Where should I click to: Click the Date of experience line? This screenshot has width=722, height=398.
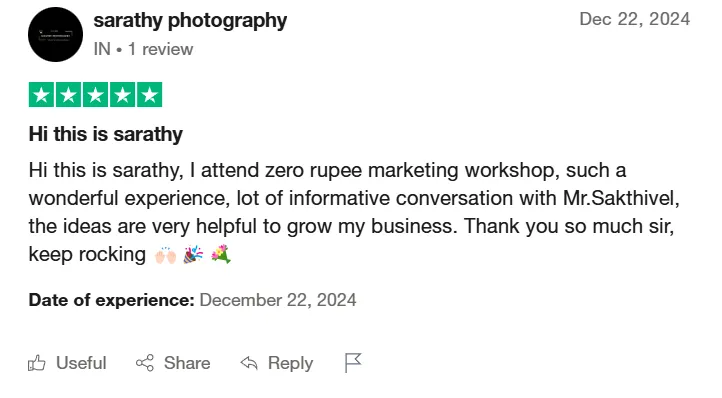click(192, 300)
